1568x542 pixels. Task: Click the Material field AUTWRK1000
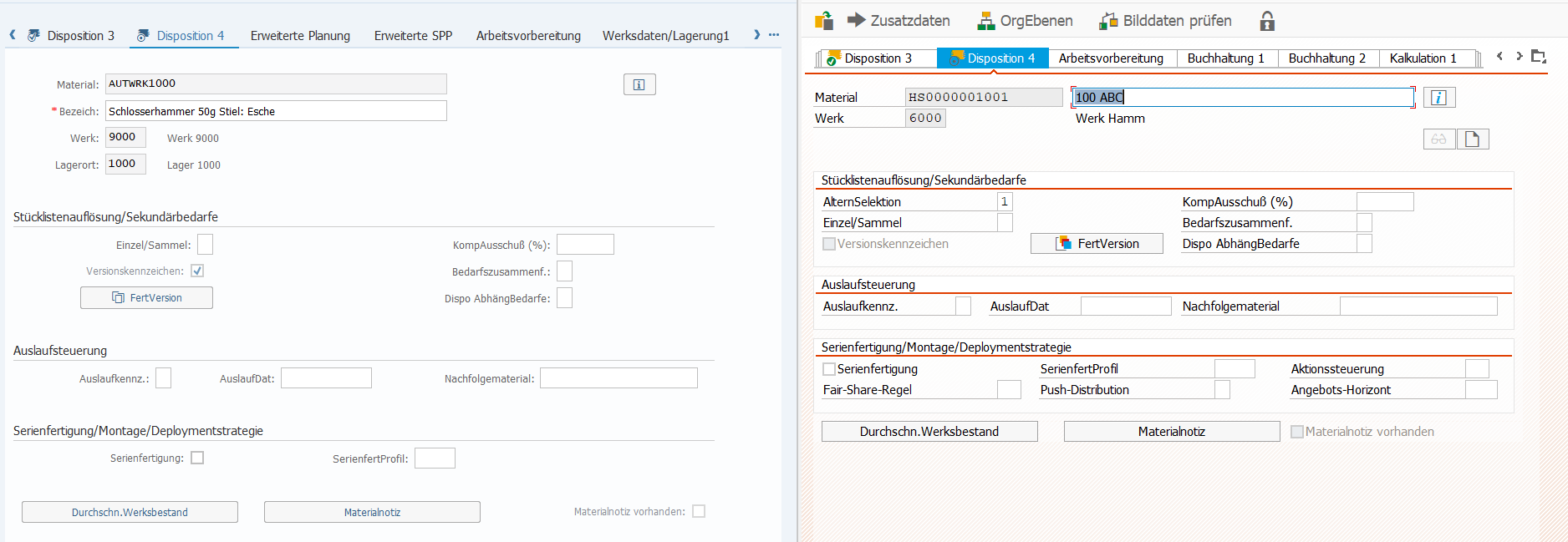click(x=276, y=84)
